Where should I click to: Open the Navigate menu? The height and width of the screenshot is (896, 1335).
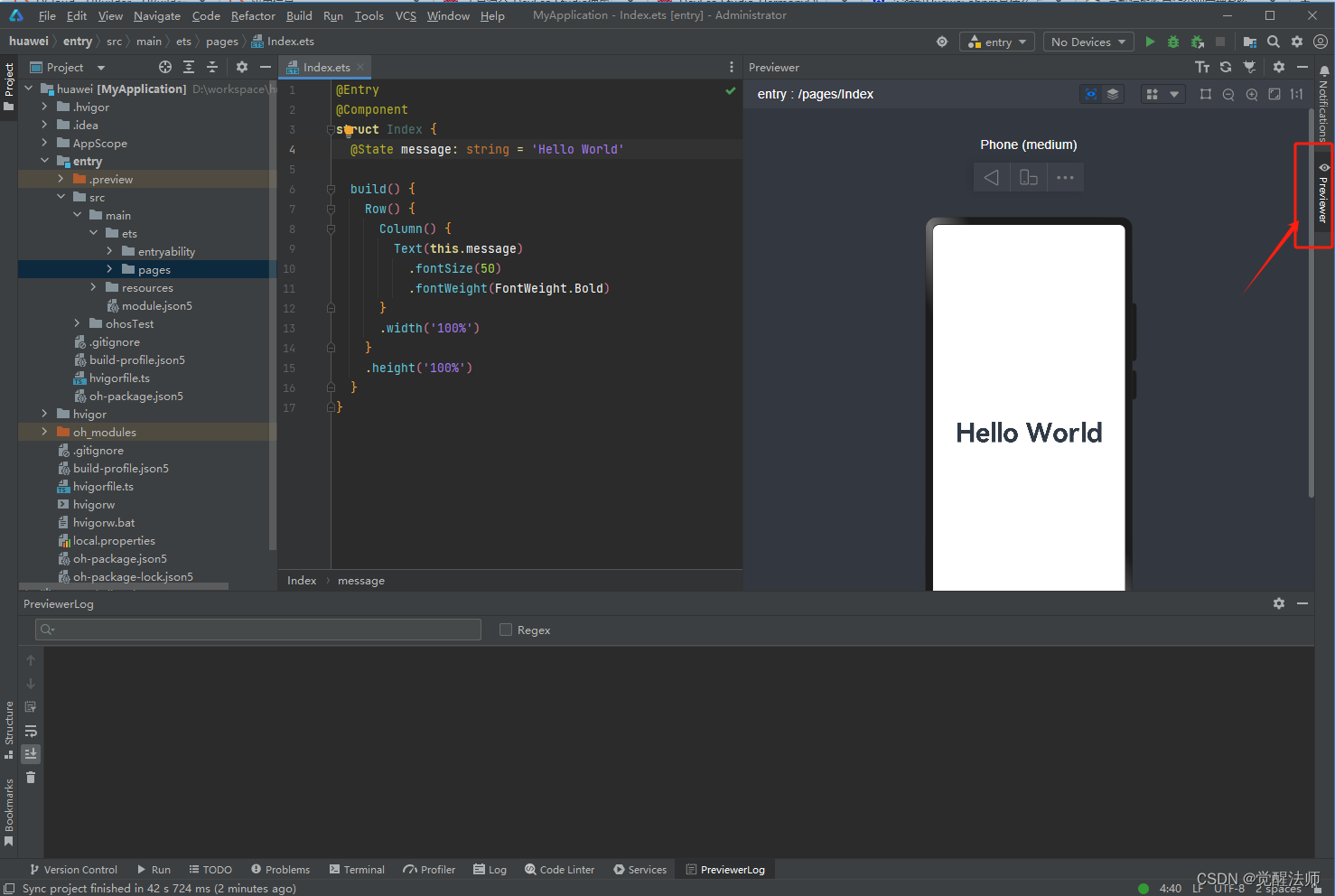(x=157, y=15)
